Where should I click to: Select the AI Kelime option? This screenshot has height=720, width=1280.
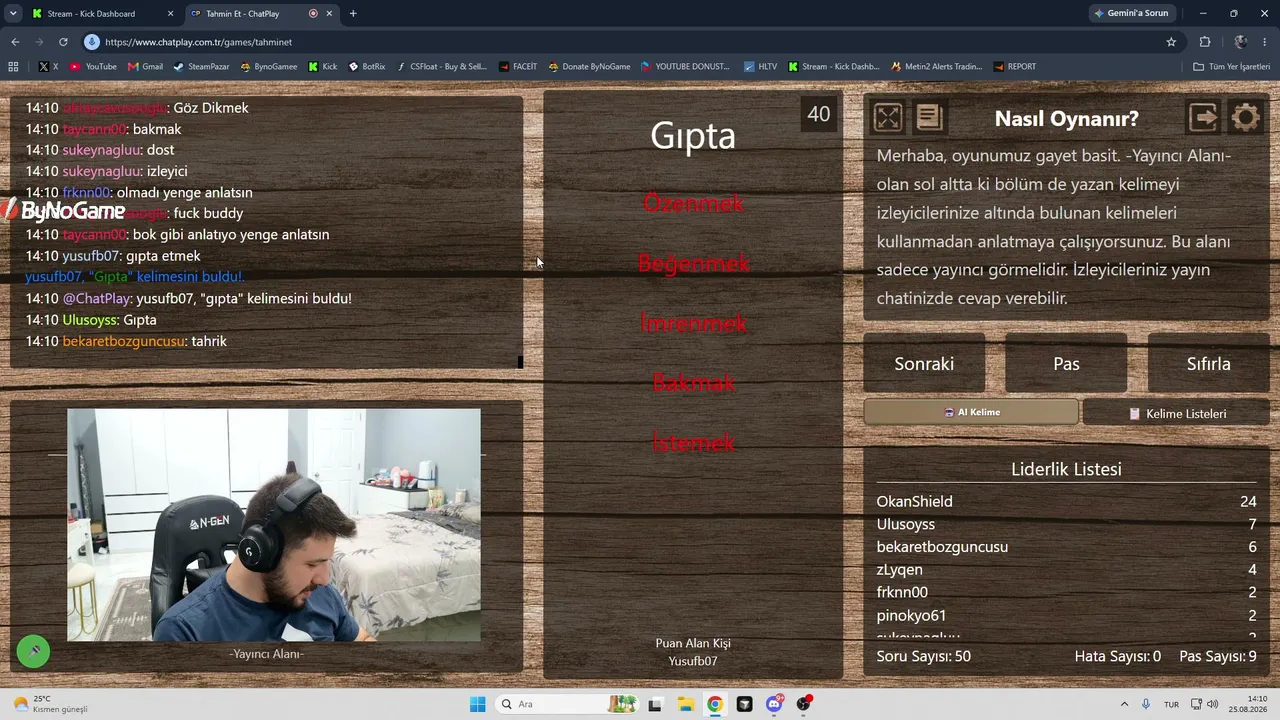(x=971, y=412)
